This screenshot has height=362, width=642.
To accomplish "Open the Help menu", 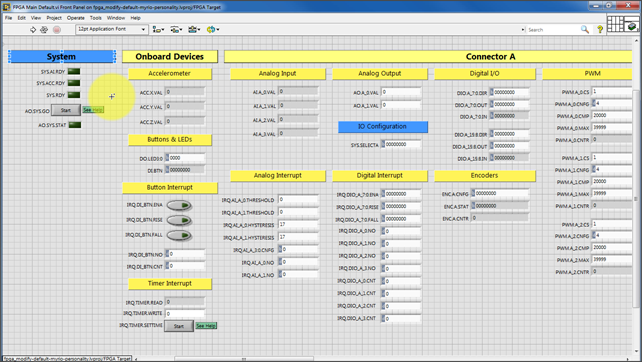I will pos(136,18).
